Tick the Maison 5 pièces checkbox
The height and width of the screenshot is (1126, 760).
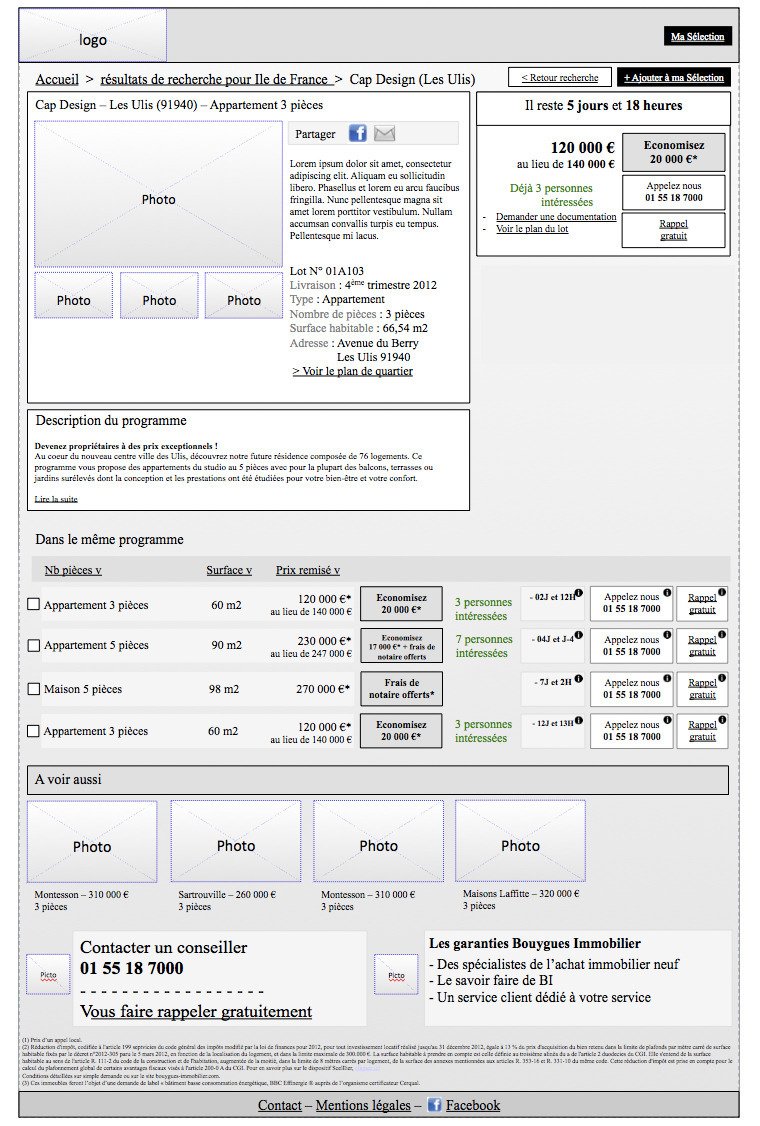pyautogui.click(x=33, y=689)
